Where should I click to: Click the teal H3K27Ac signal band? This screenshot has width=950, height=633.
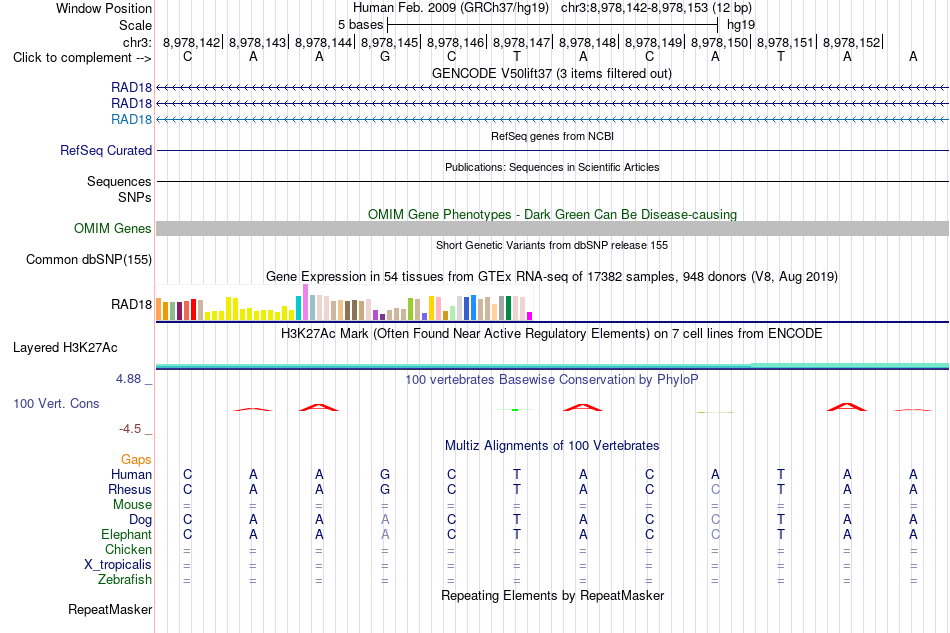point(552,366)
